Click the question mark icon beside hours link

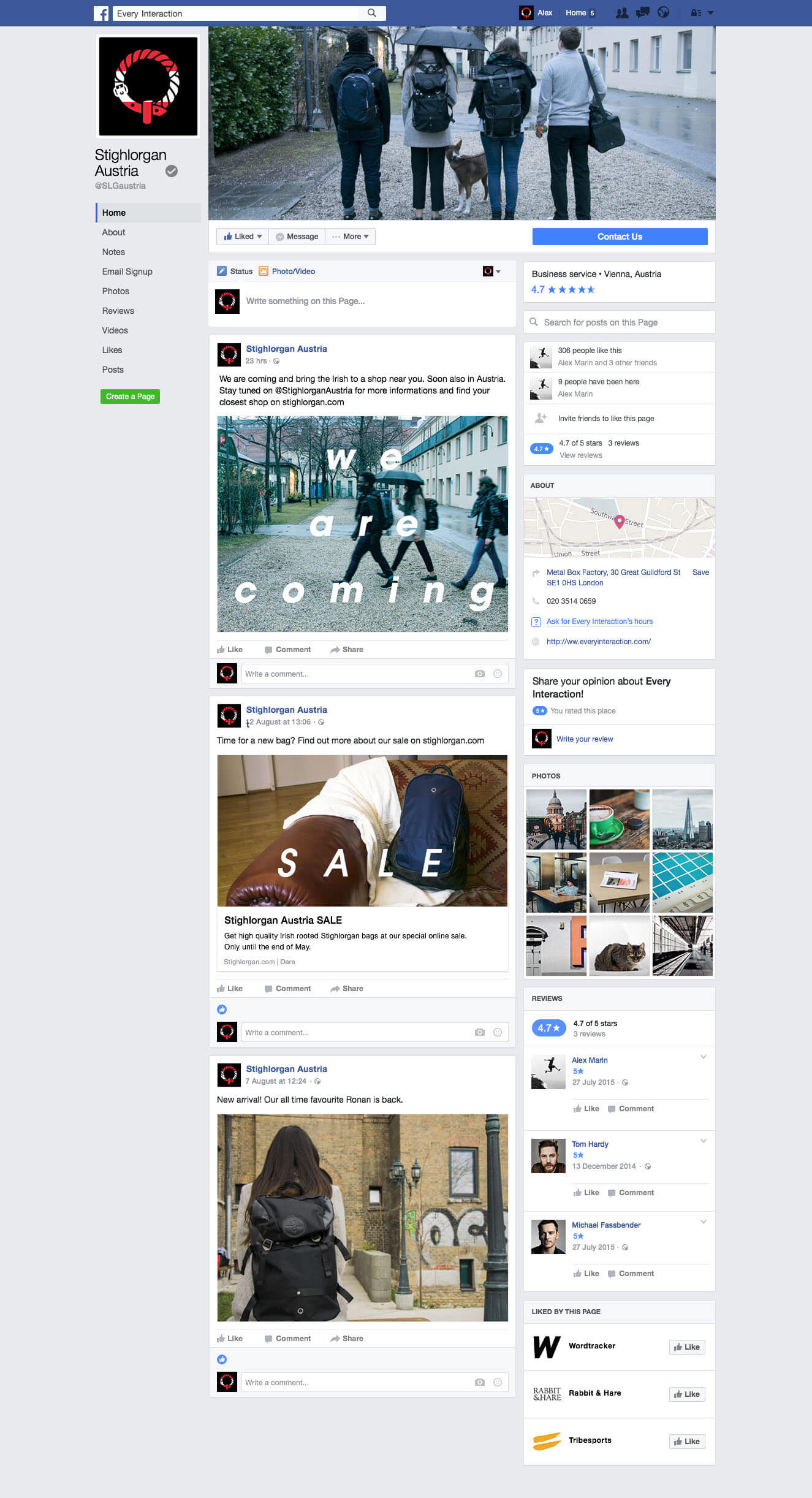tap(536, 622)
